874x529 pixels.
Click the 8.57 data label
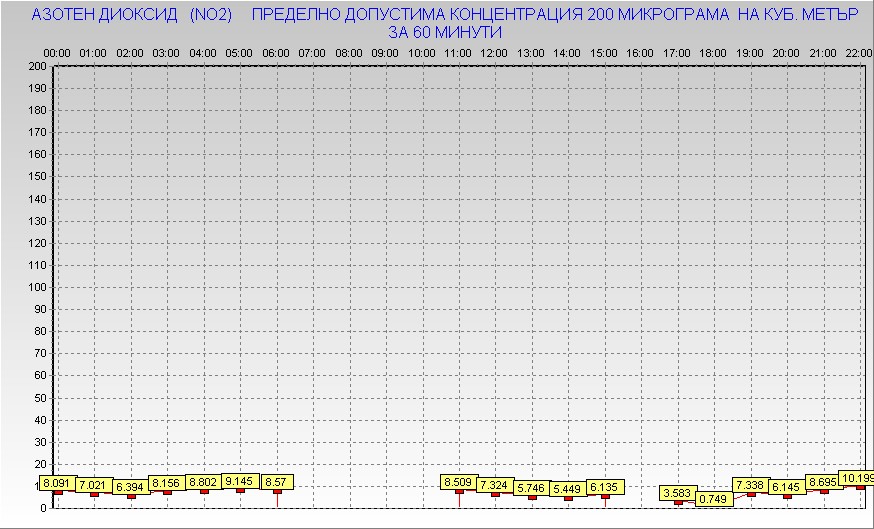click(x=277, y=482)
